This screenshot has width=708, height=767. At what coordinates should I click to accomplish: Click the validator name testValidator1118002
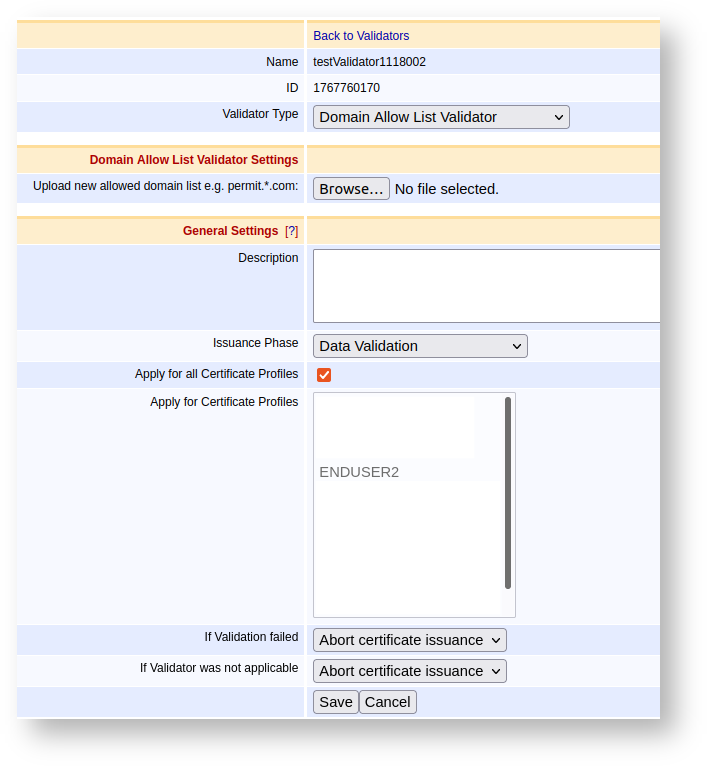click(x=369, y=62)
